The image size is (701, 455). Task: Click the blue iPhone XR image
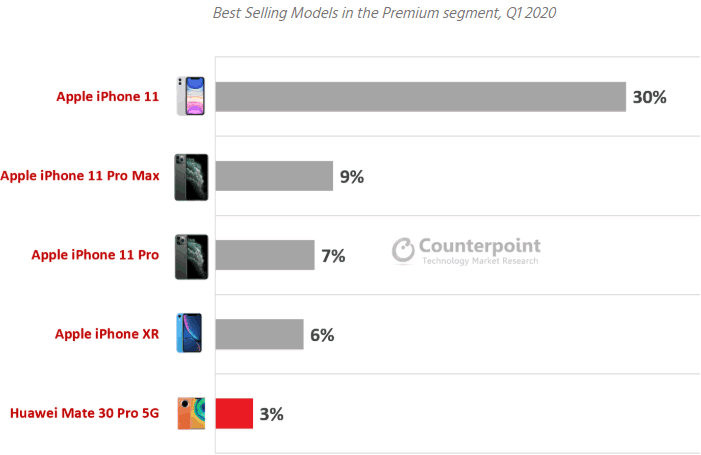pyautogui.click(x=189, y=333)
